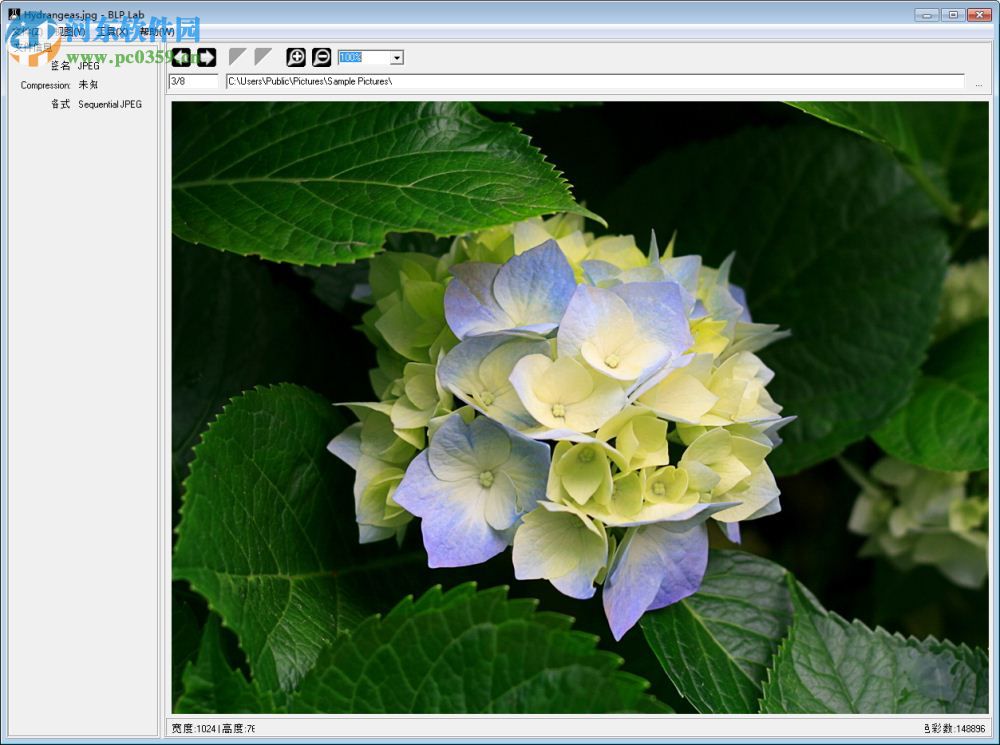
Task: Go to previous image with left arrow
Action: coord(181,57)
